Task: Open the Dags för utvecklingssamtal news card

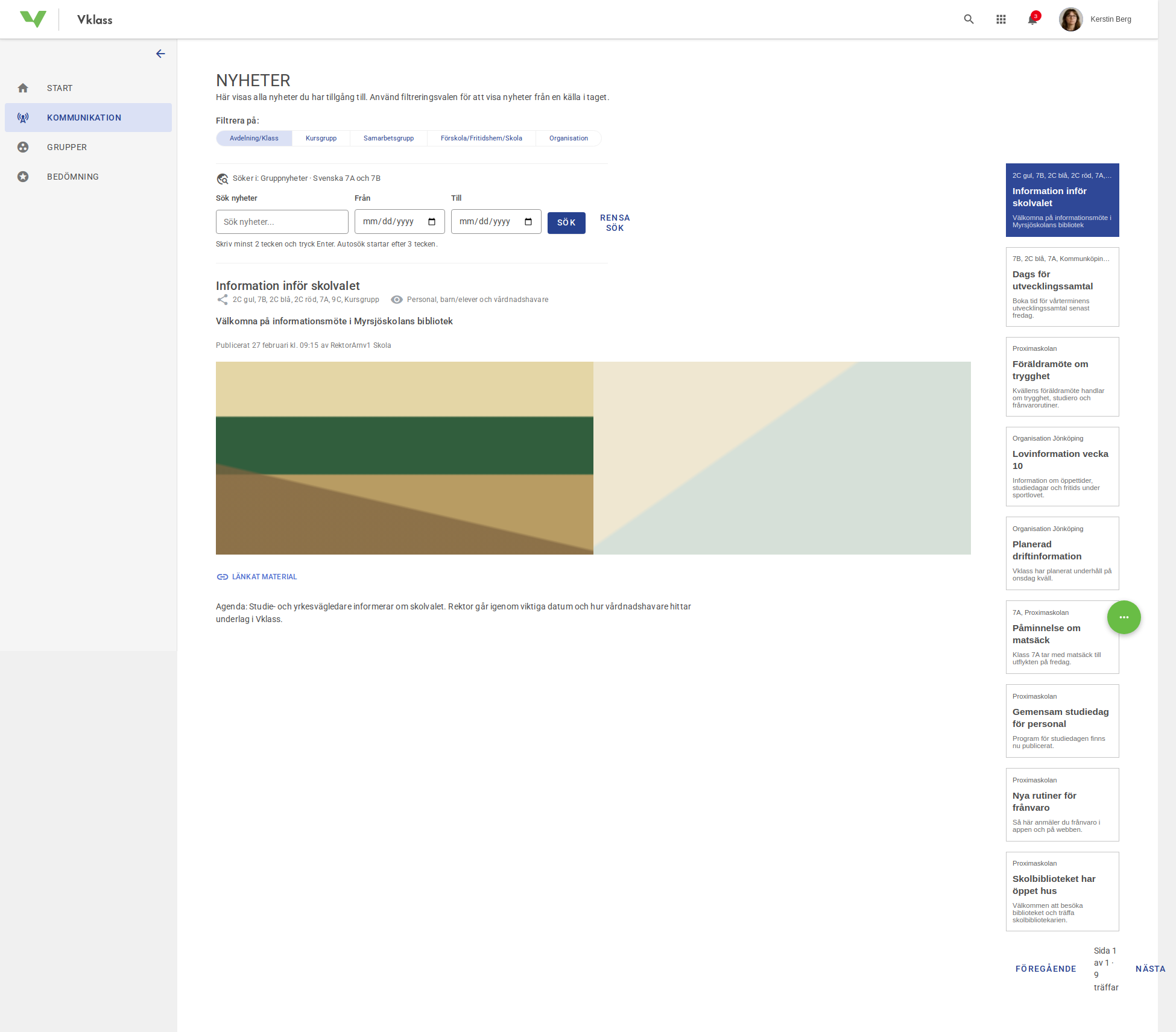Action: [1063, 287]
